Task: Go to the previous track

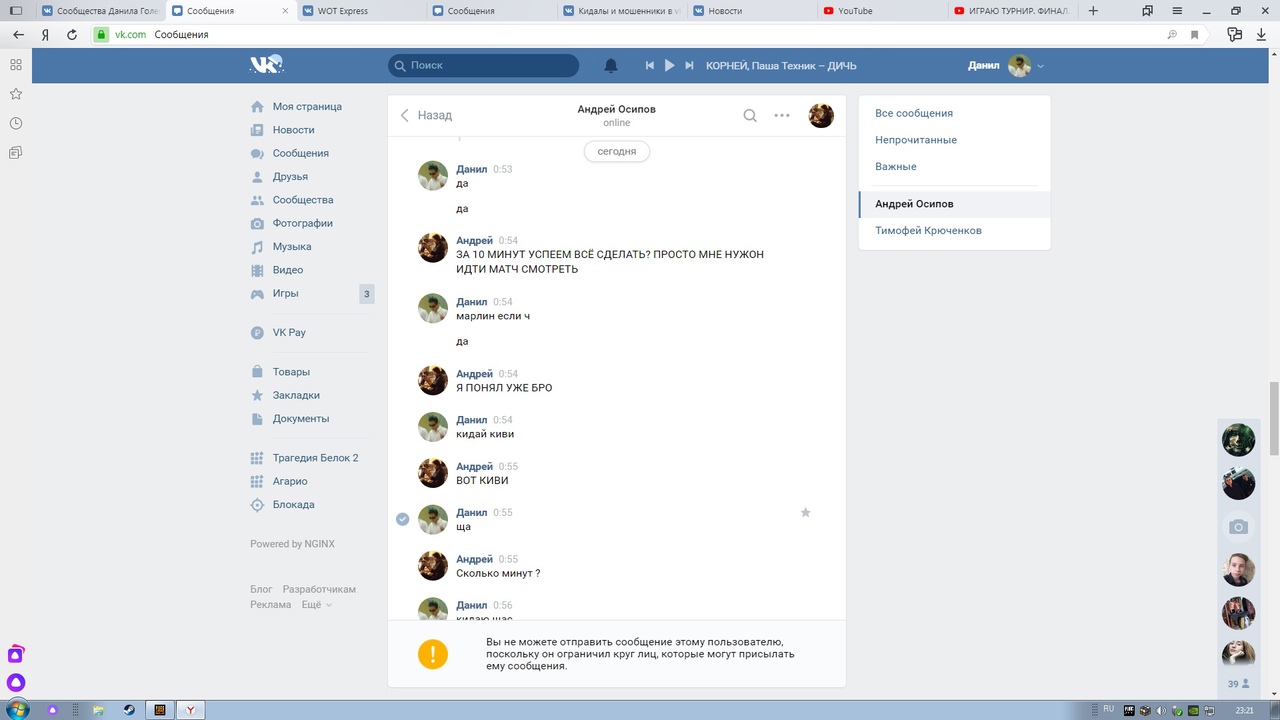Action: 649,66
